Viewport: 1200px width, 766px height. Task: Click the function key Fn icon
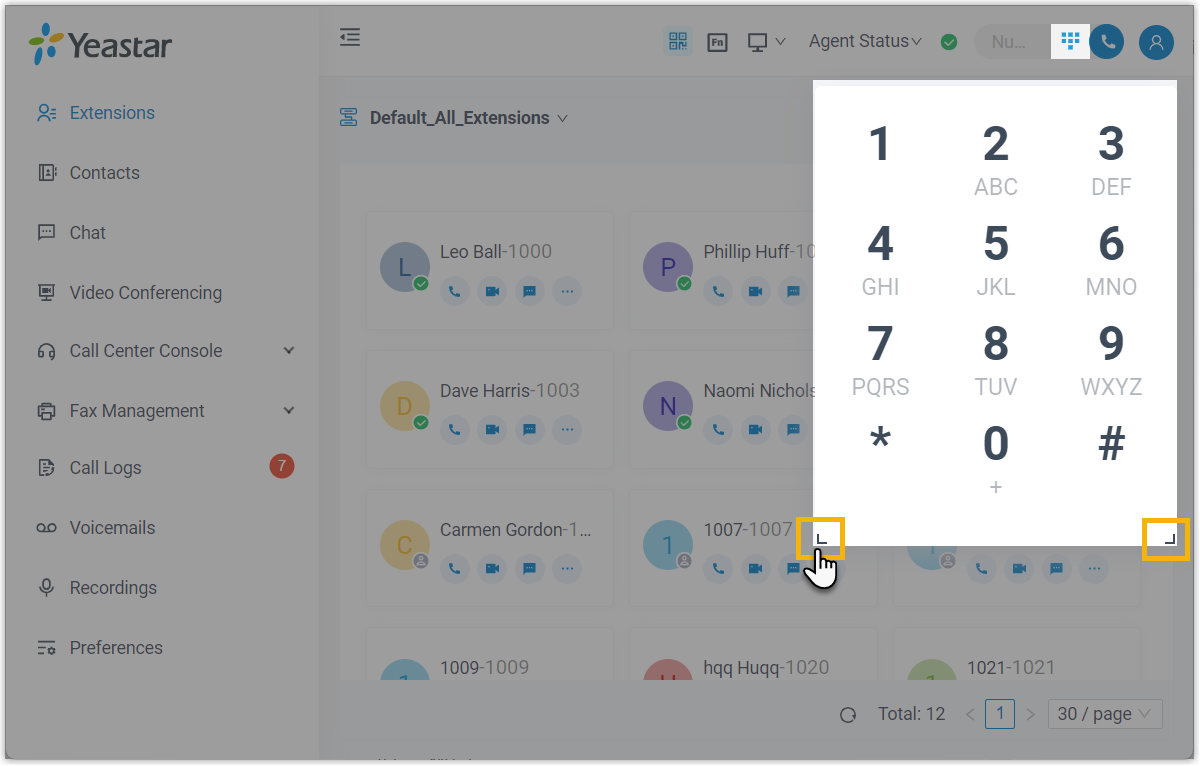point(717,42)
